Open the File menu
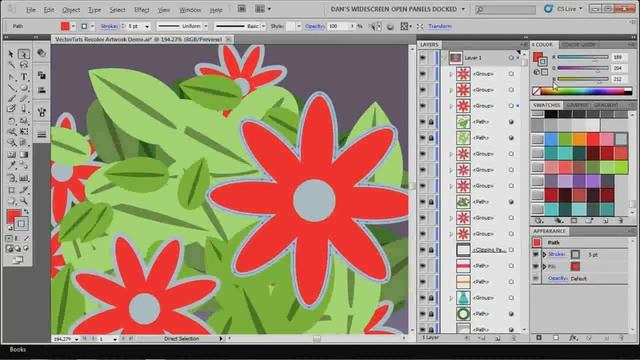640x360 pixels. coord(31,9)
